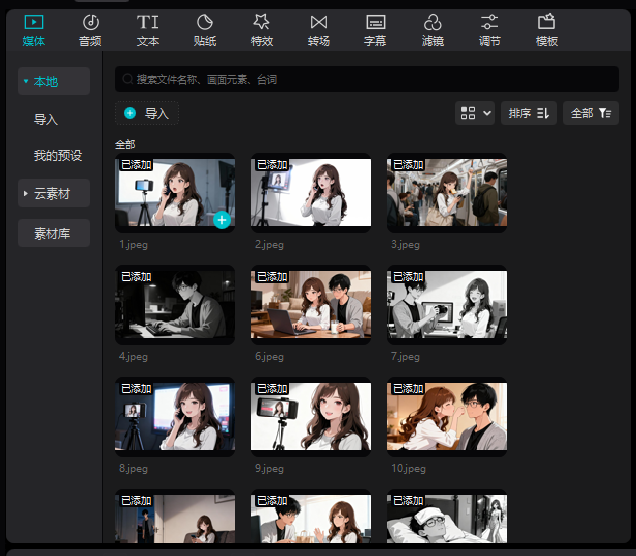The width and height of the screenshot is (636, 556).
Task: Open the 贴纸 stickers panel
Action: [204, 30]
